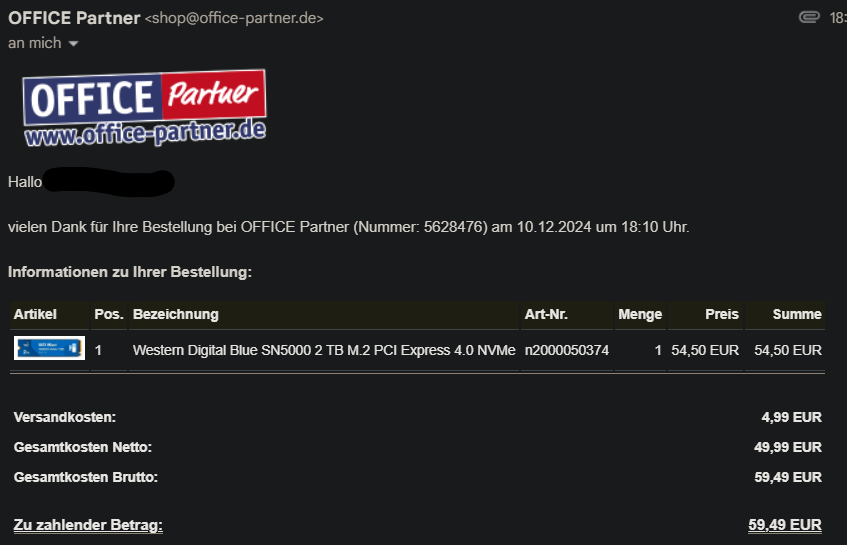Image resolution: width=847 pixels, height=545 pixels.
Task: Click the order confirmation sentence with Nummer 5628476
Action: click(348, 227)
